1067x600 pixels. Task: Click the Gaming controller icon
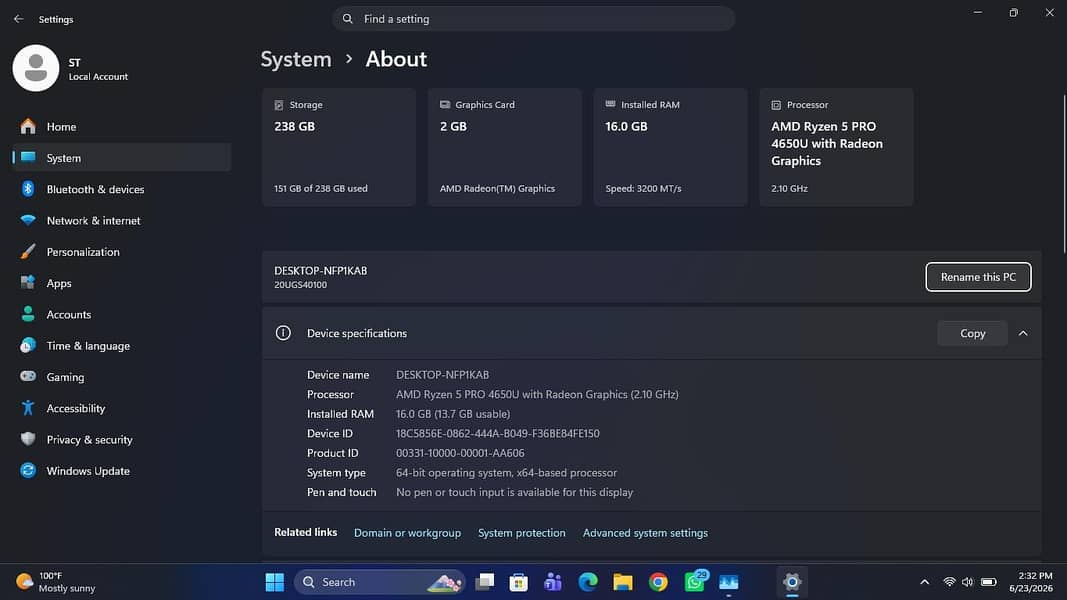[28, 376]
